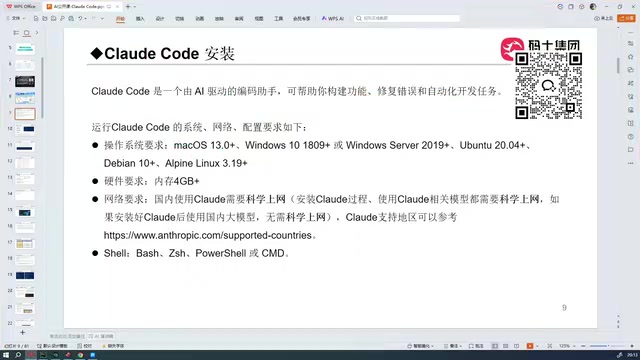Click the notes placeholder 单击此处添加备注
Screen dimensions: 640x360
point(67,336)
